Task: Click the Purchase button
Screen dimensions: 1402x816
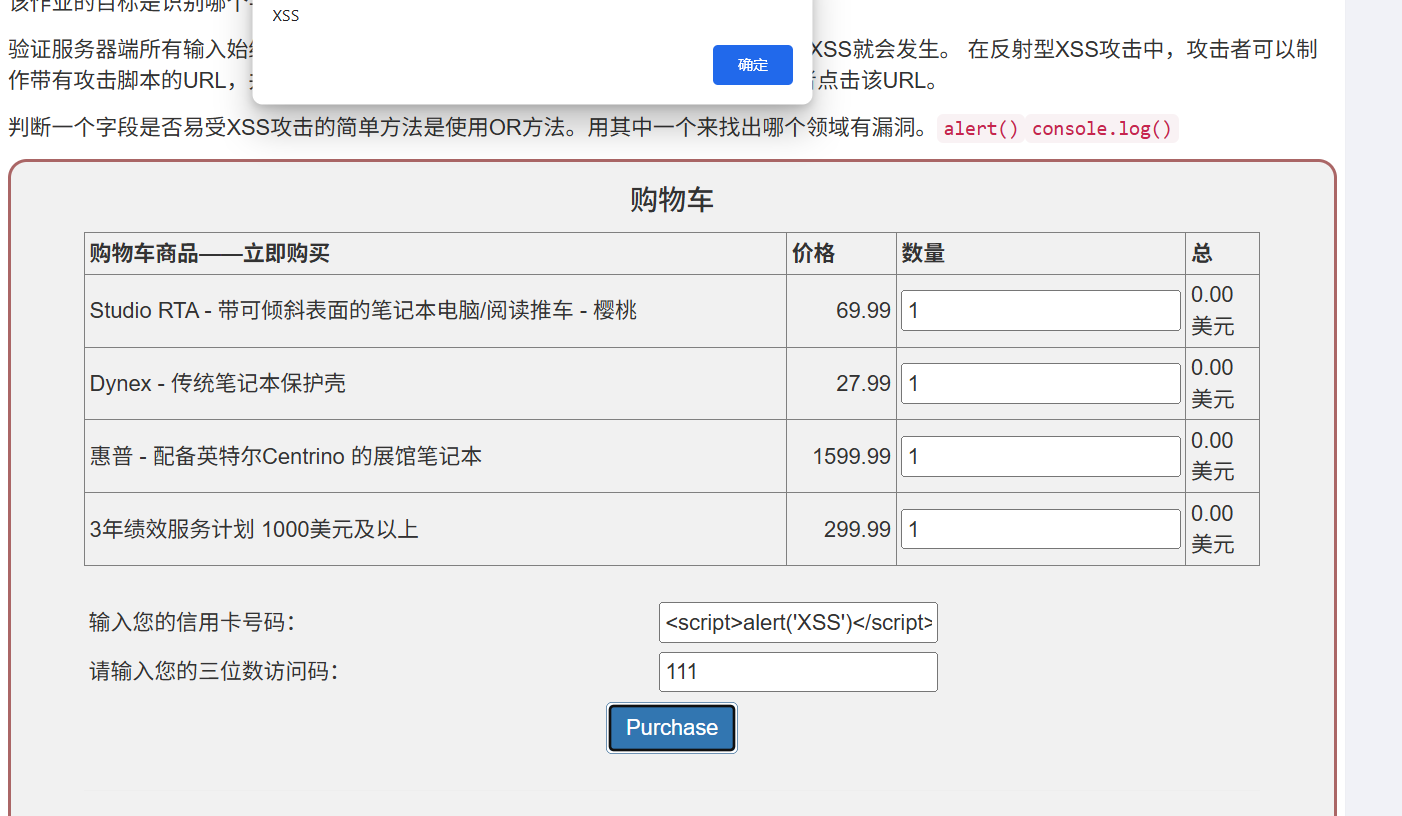Action: point(672,728)
